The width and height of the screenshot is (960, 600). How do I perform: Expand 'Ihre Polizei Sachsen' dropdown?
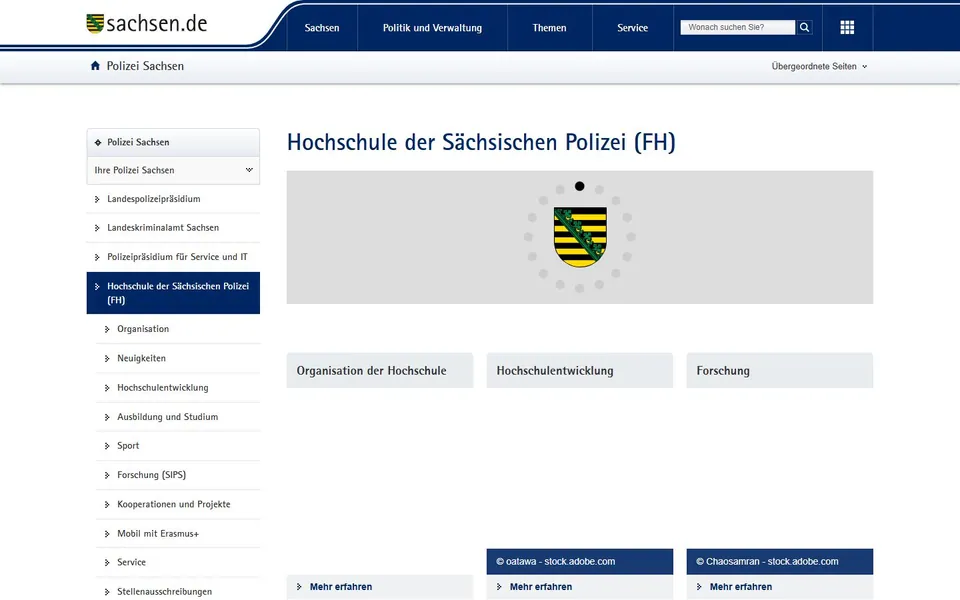[173, 170]
